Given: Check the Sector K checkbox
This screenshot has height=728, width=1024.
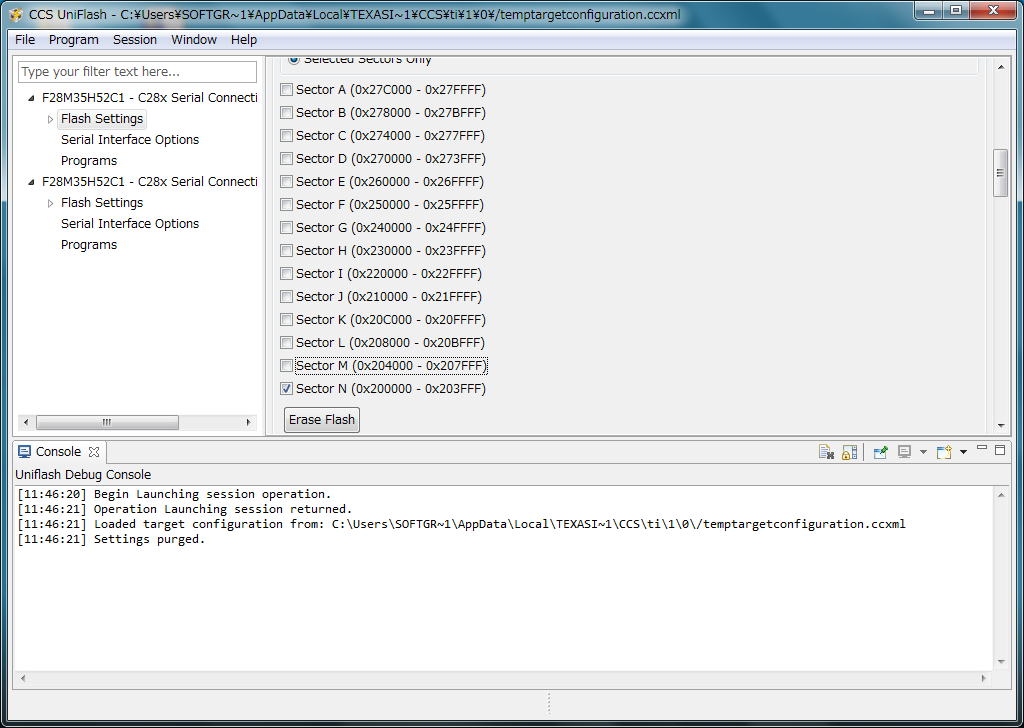Looking at the screenshot, I should [286, 319].
